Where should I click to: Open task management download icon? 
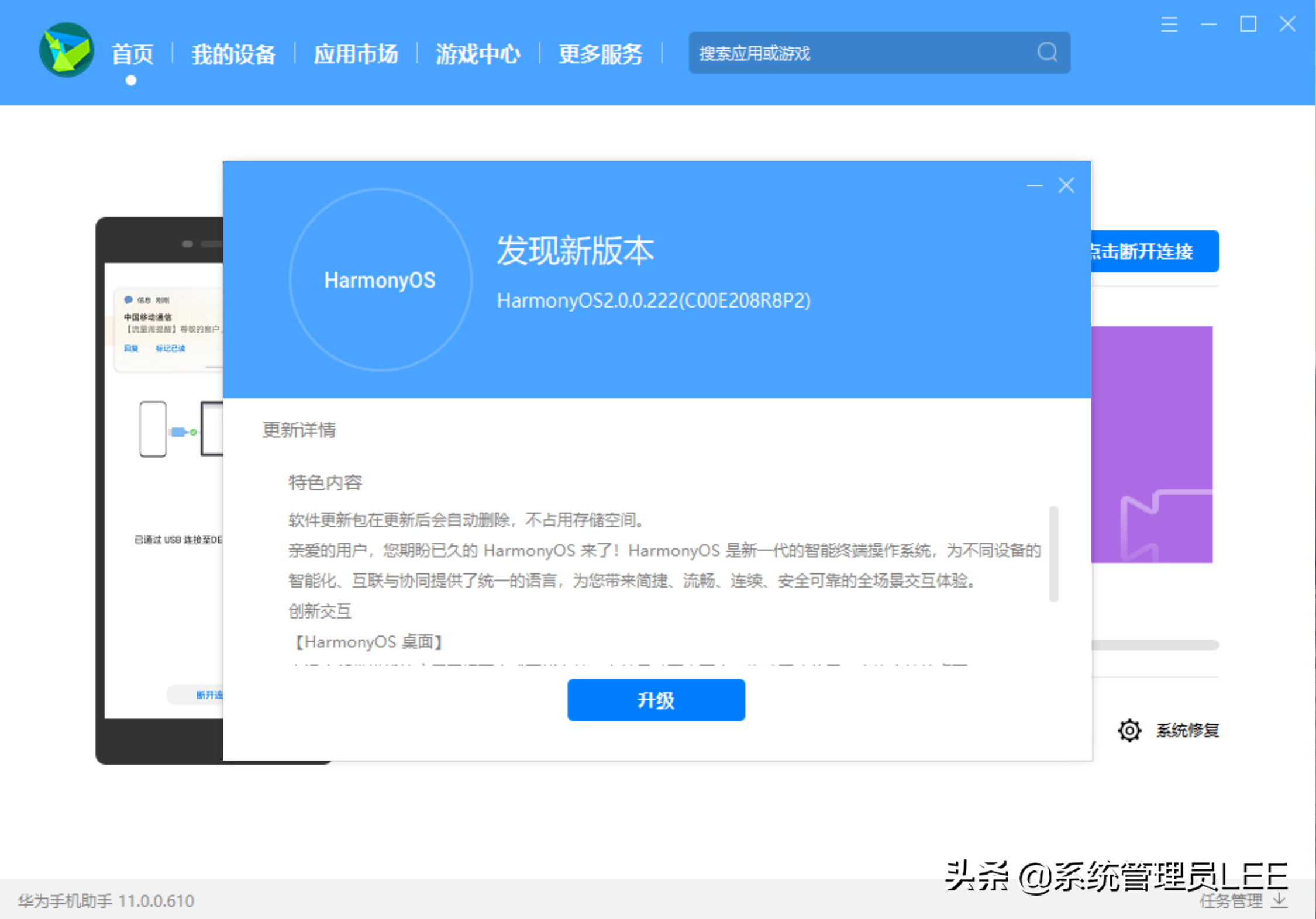pos(1279,900)
